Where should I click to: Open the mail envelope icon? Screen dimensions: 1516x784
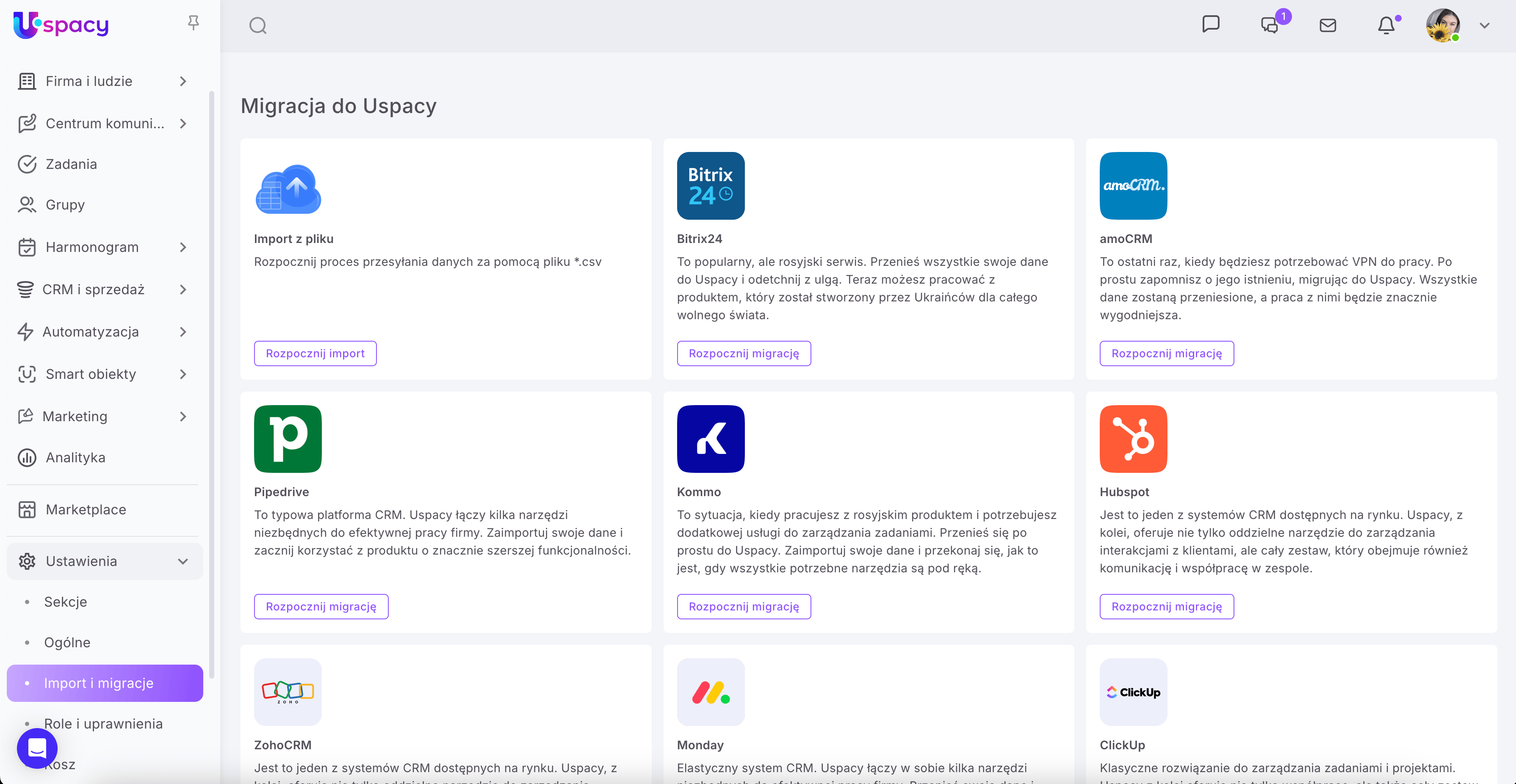click(1328, 25)
